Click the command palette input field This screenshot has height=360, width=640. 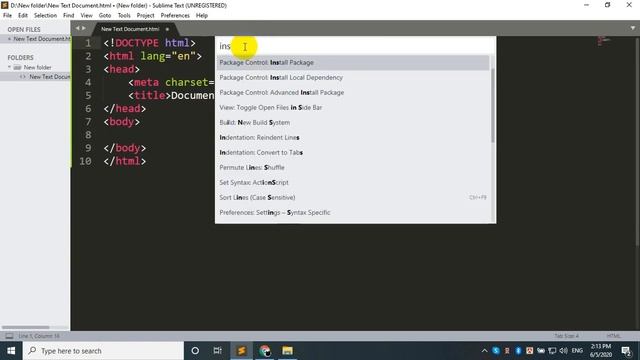pos(355,46)
